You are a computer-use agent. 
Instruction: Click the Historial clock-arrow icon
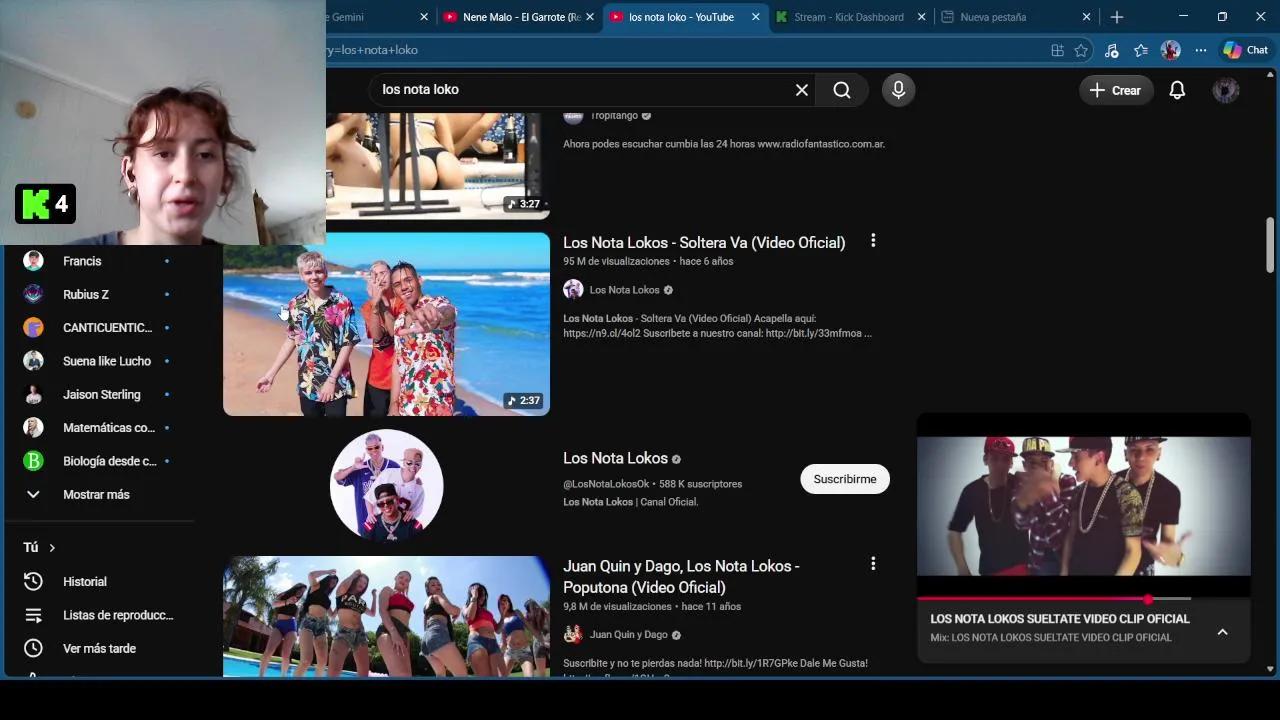[x=33, y=581]
